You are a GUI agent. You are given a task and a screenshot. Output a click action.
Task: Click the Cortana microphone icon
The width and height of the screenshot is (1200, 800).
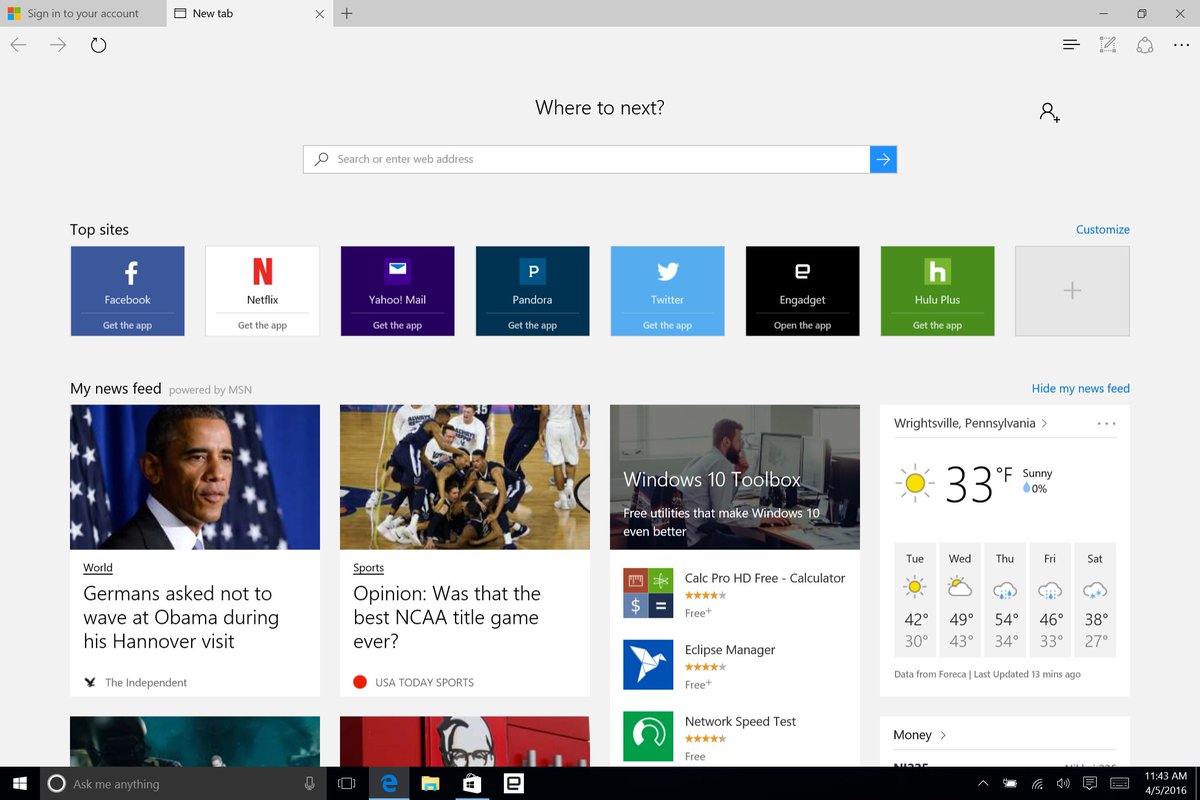pyautogui.click(x=310, y=783)
